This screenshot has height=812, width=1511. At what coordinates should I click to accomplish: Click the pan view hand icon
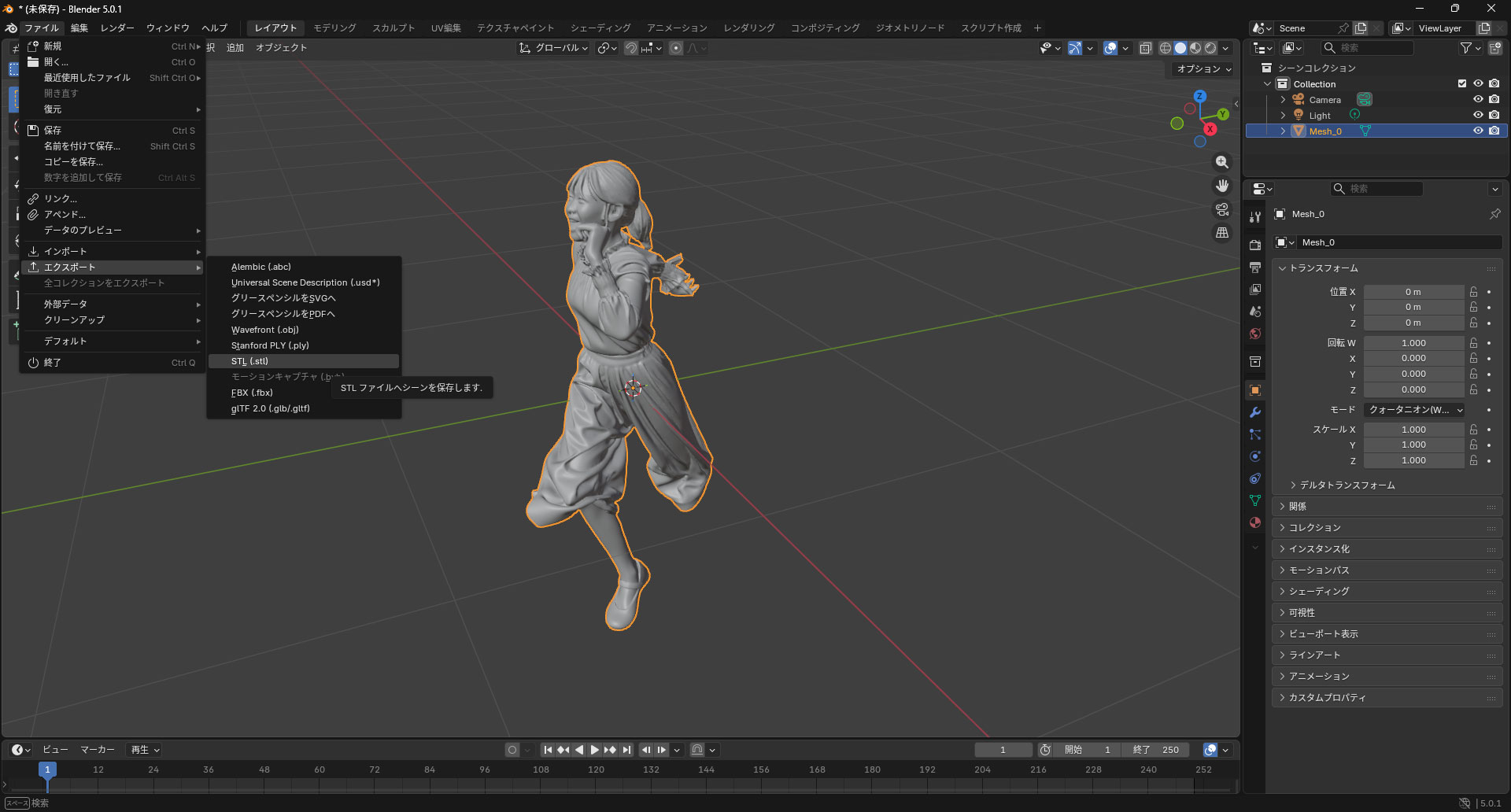click(1221, 186)
